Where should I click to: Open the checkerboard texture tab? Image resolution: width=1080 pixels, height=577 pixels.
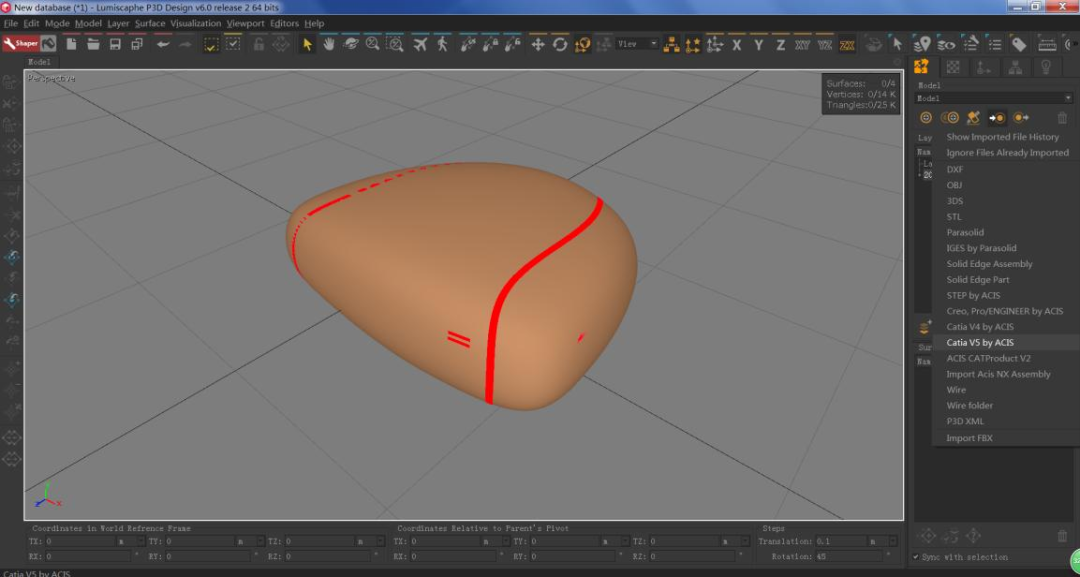pyautogui.click(x=953, y=67)
